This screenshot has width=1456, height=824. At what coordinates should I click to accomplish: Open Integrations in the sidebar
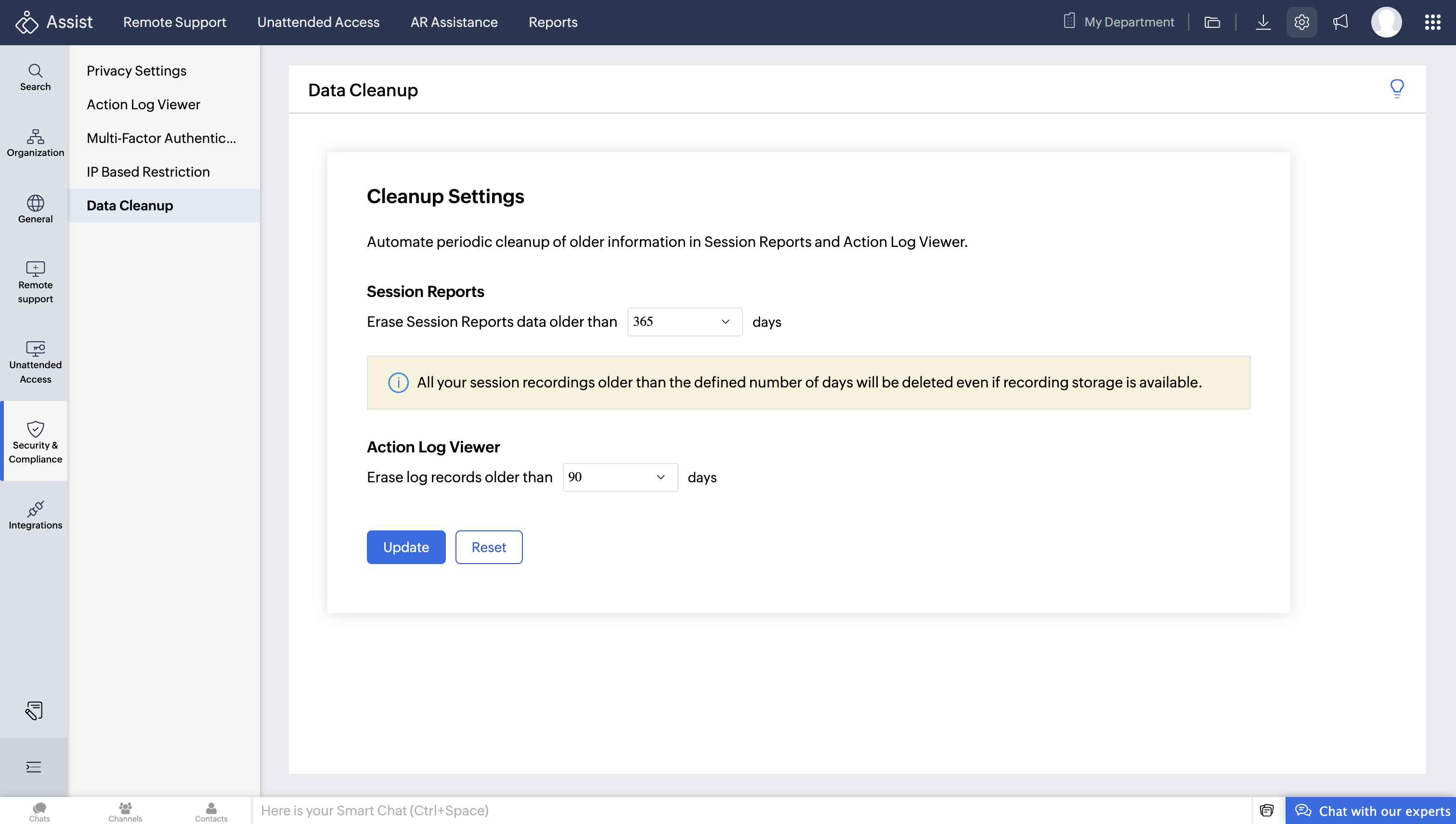click(x=35, y=515)
